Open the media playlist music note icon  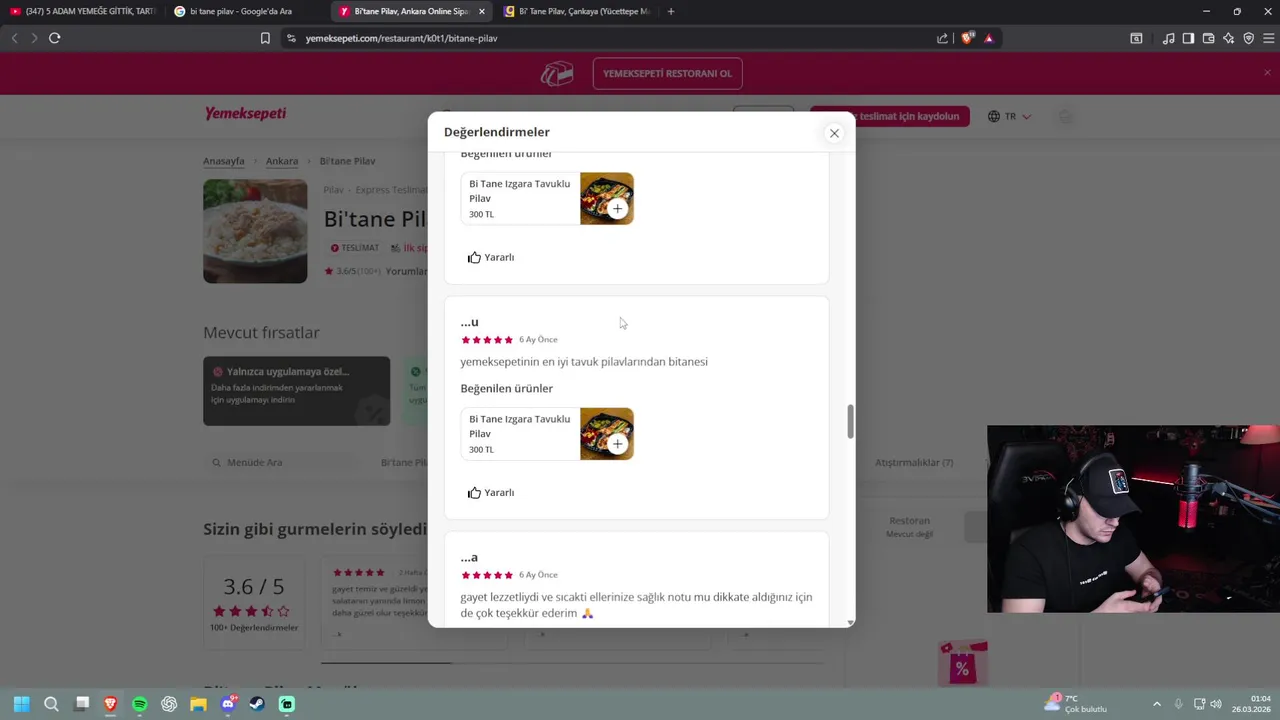tap(1169, 38)
